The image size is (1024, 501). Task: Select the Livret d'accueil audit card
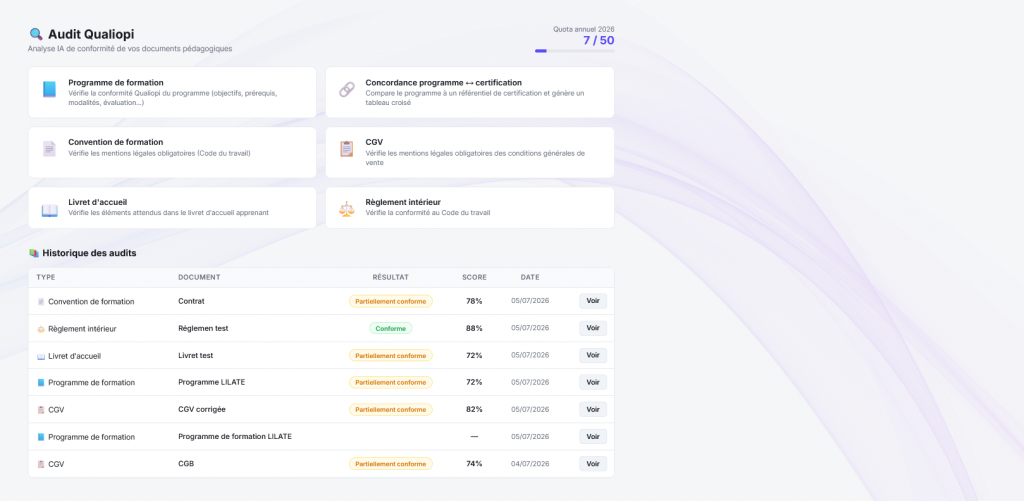[x=172, y=208]
